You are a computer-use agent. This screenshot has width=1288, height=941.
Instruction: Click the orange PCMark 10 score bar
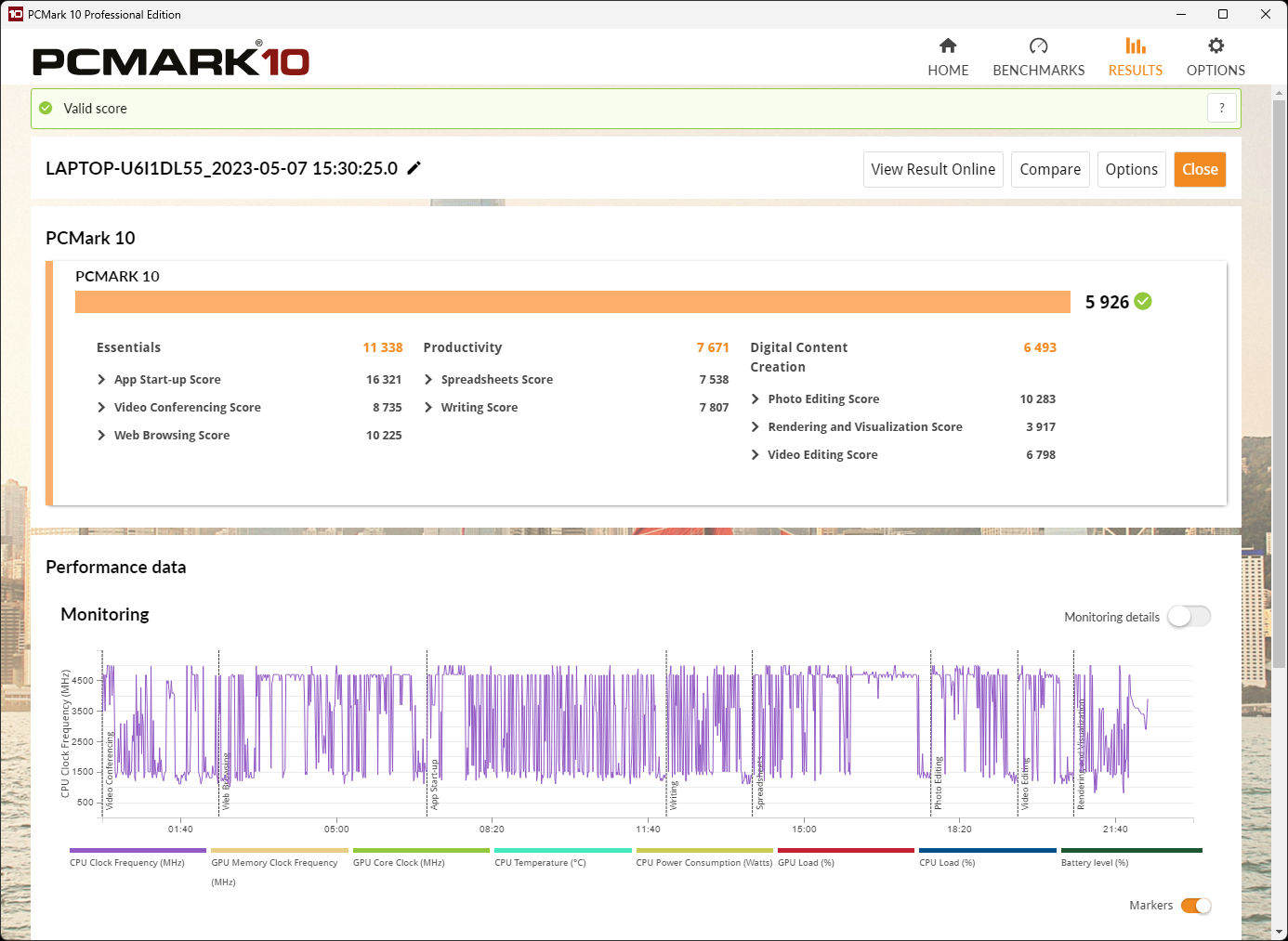572,302
